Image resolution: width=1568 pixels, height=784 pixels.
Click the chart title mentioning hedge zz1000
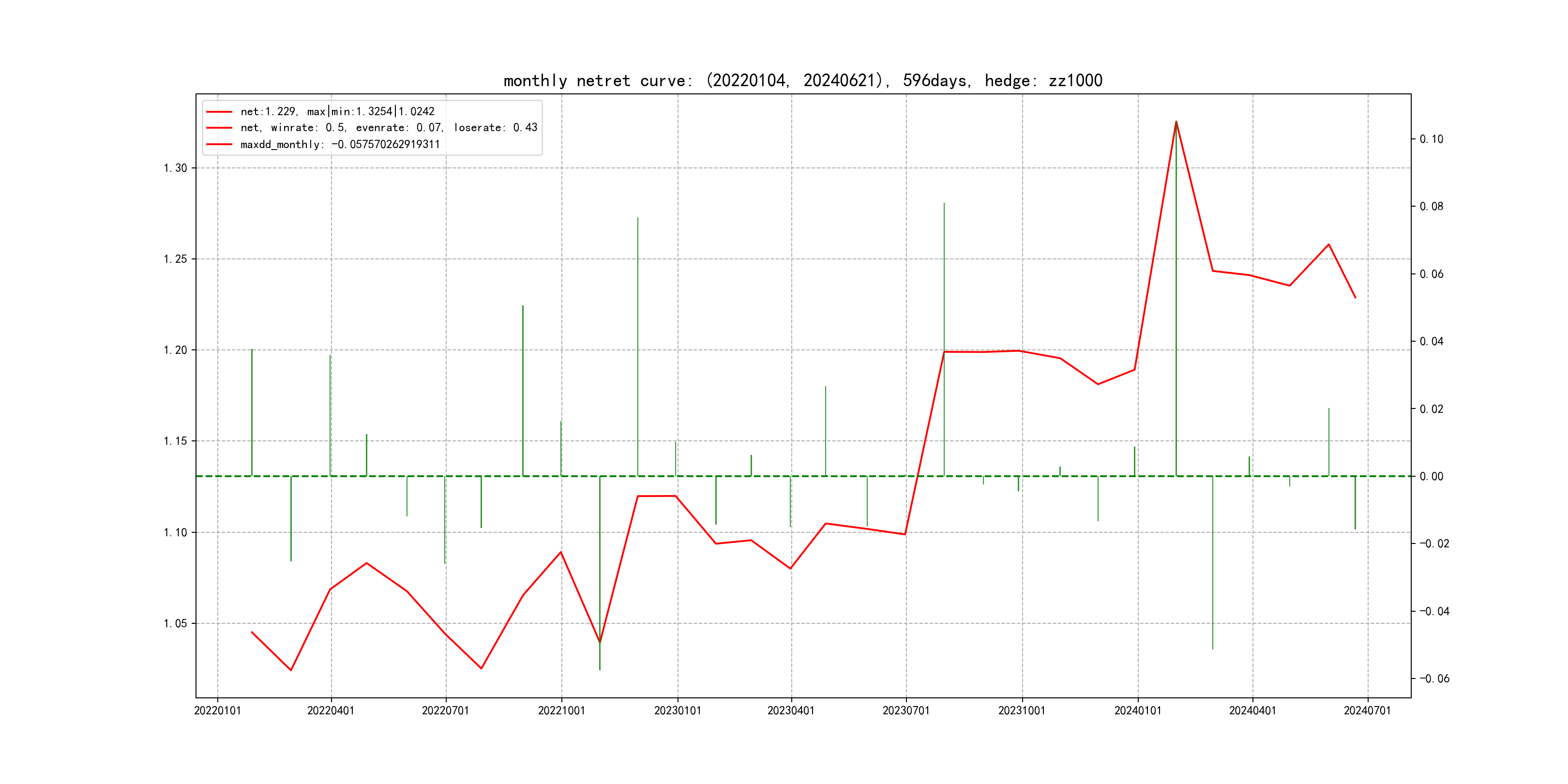[x=802, y=80]
